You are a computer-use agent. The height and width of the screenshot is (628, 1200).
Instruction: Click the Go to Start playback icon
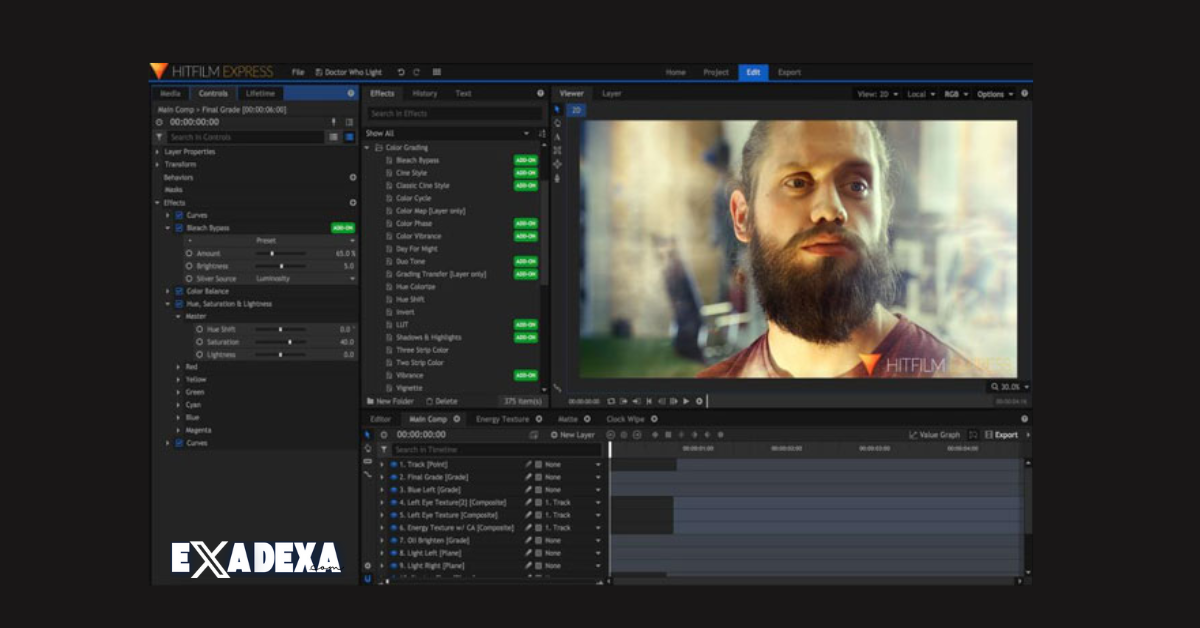[649, 400]
